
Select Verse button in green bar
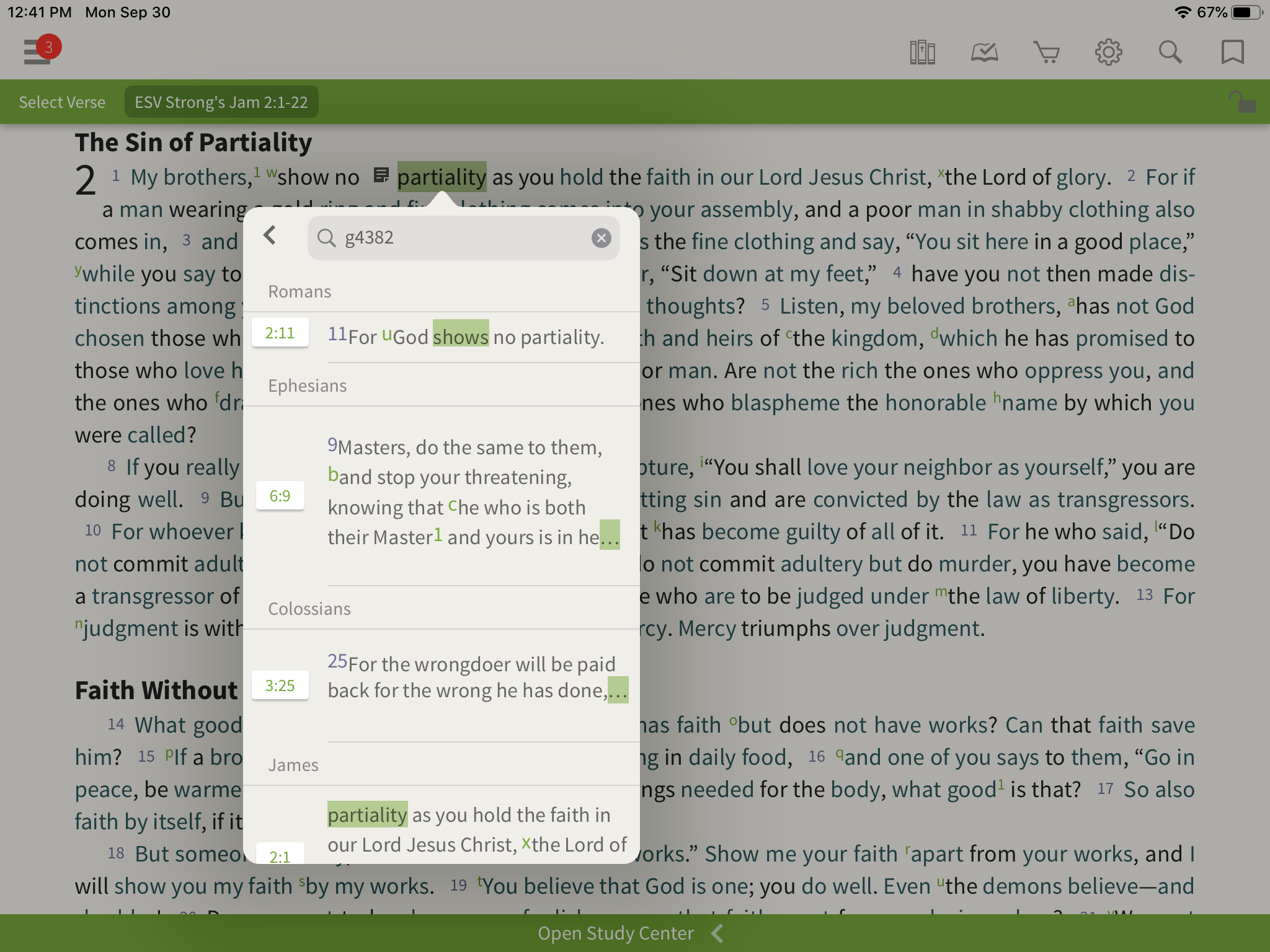click(62, 102)
